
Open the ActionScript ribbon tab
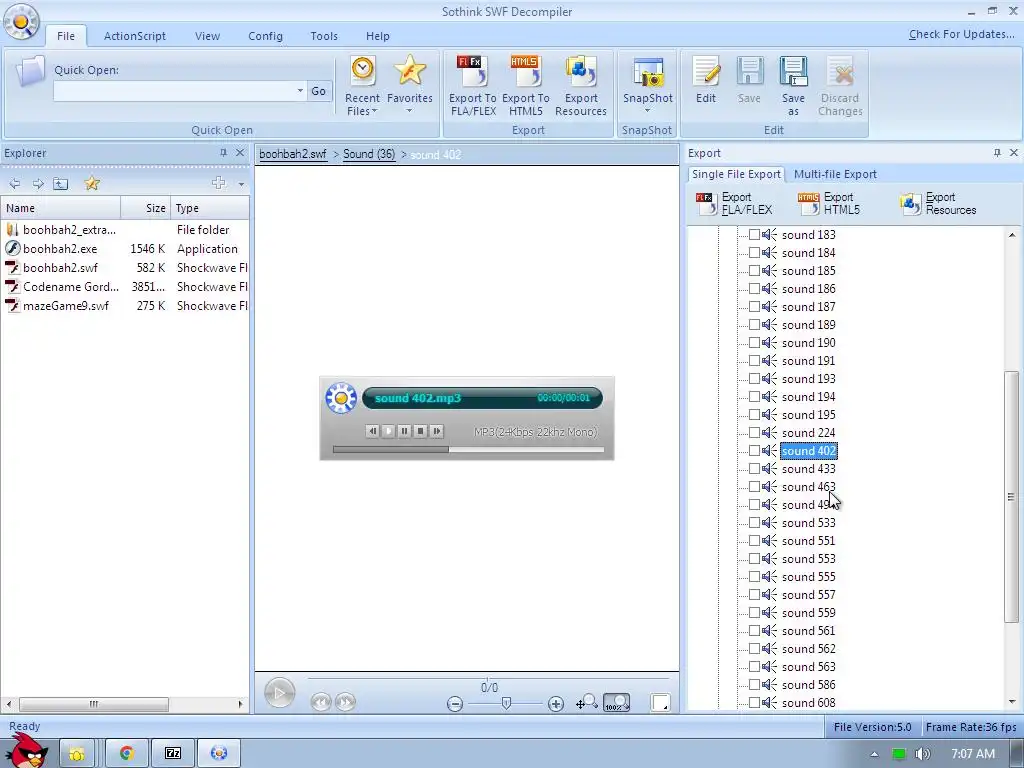135,36
